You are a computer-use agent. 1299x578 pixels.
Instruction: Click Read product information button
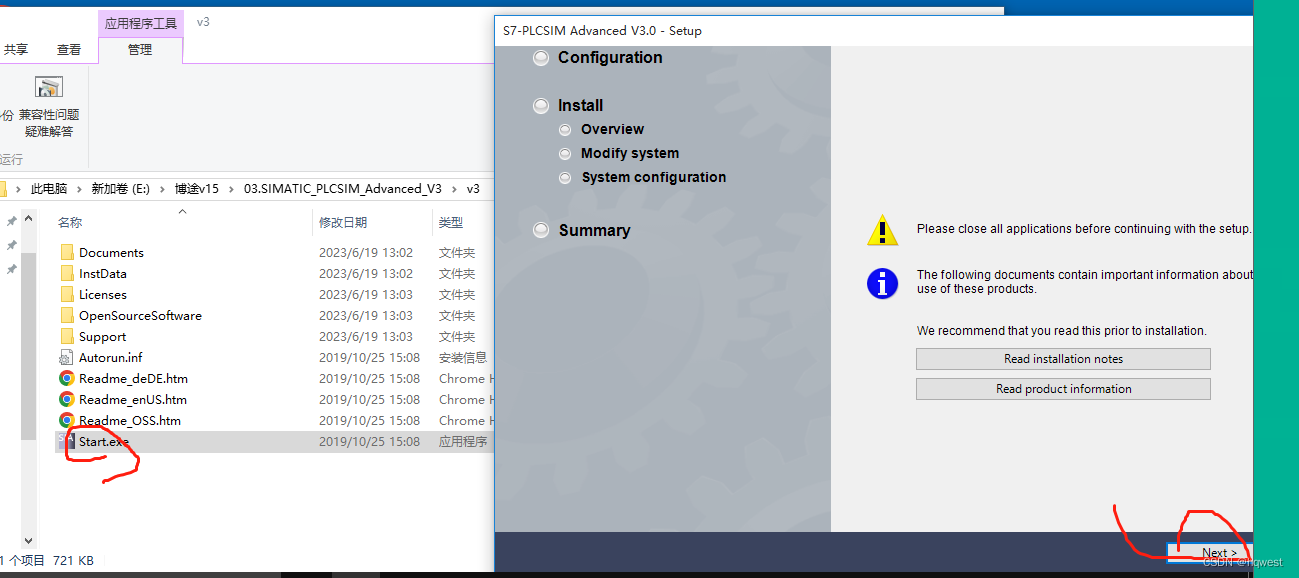coord(1063,389)
